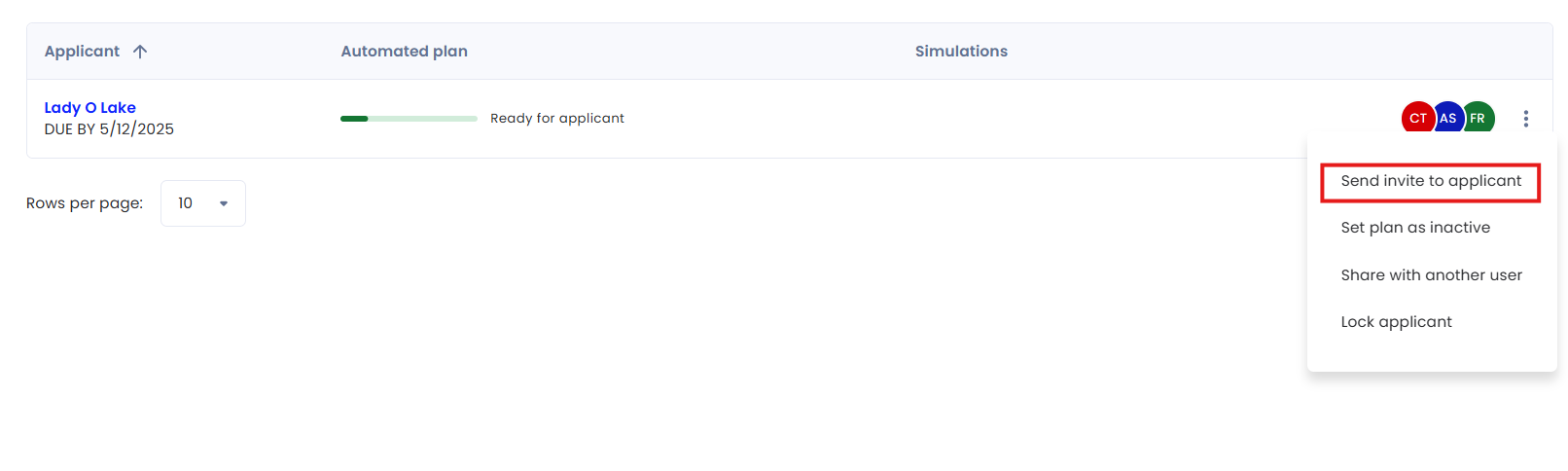Click the three-dot row actions icon

click(x=1525, y=119)
